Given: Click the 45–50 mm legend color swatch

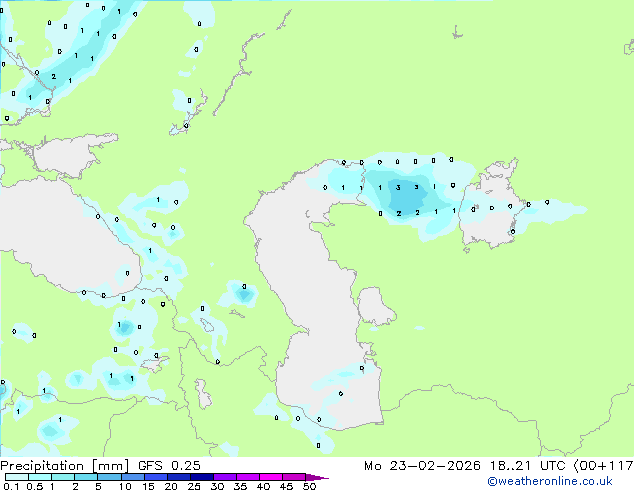Looking at the screenshot, I should 294,477.
